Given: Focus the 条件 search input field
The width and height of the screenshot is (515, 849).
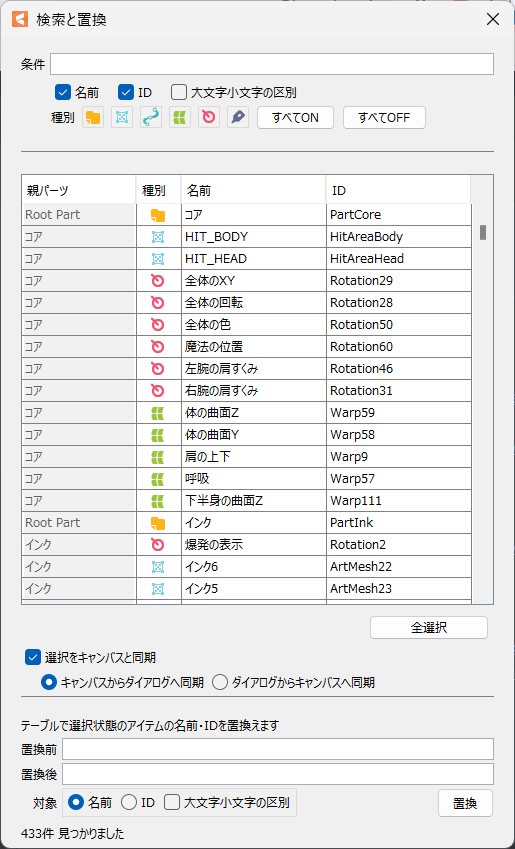Looking at the screenshot, I should coord(272,64).
